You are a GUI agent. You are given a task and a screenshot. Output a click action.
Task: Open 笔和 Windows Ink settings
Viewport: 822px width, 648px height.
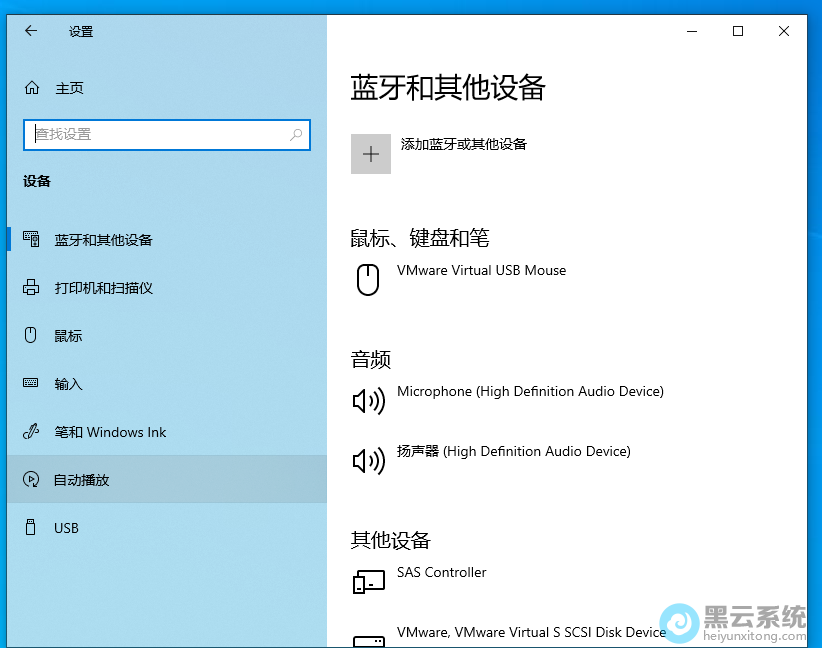coord(110,432)
